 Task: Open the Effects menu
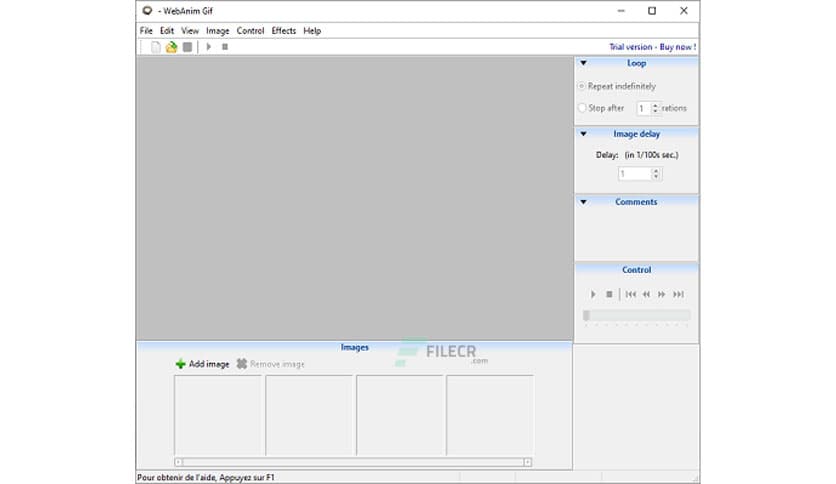(x=284, y=31)
